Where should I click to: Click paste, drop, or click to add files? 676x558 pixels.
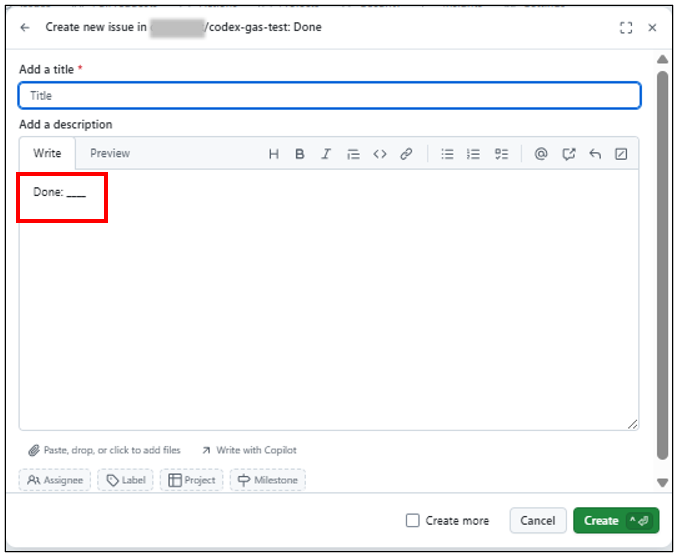(104, 450)
